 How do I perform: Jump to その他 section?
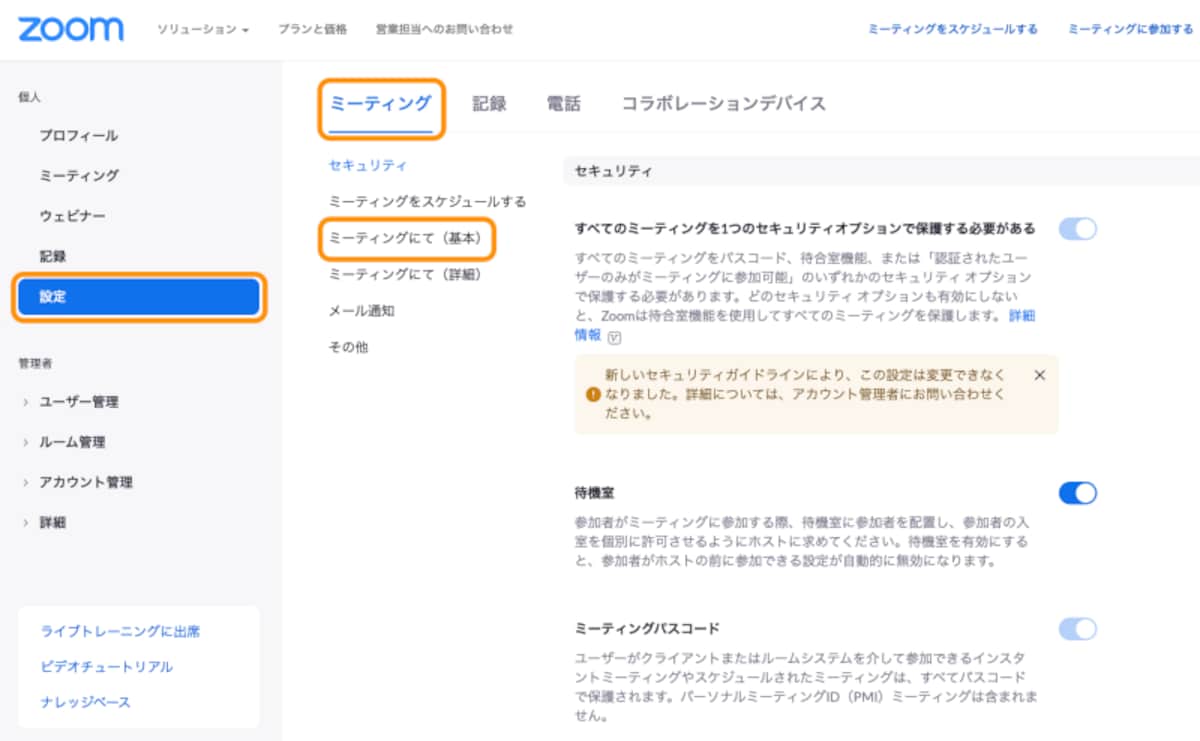(x=348, y=347)
